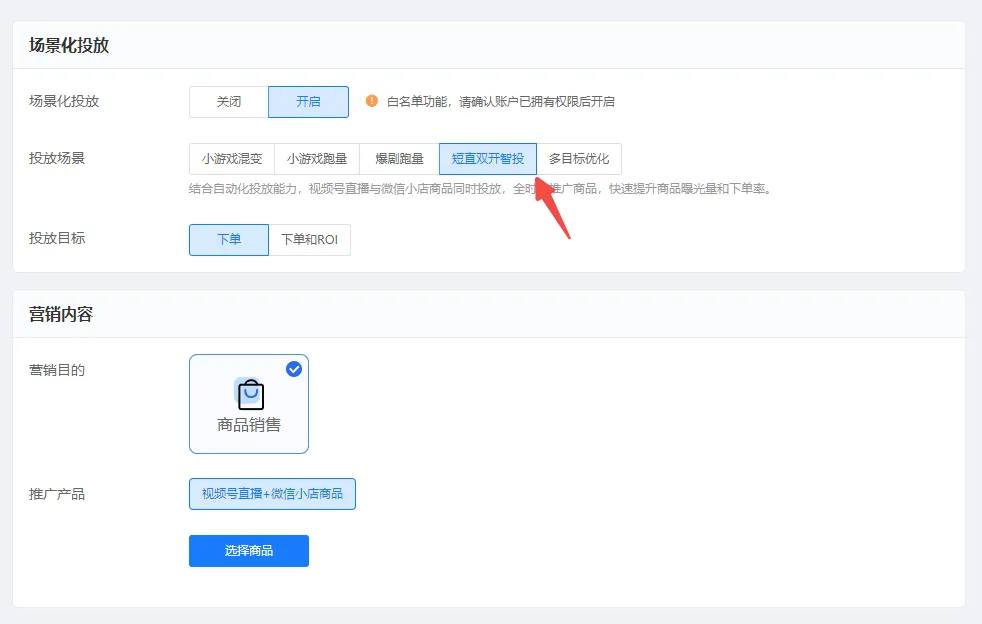
Task: Click the 投放目标 field label
Action: click(x=57, y=238)
